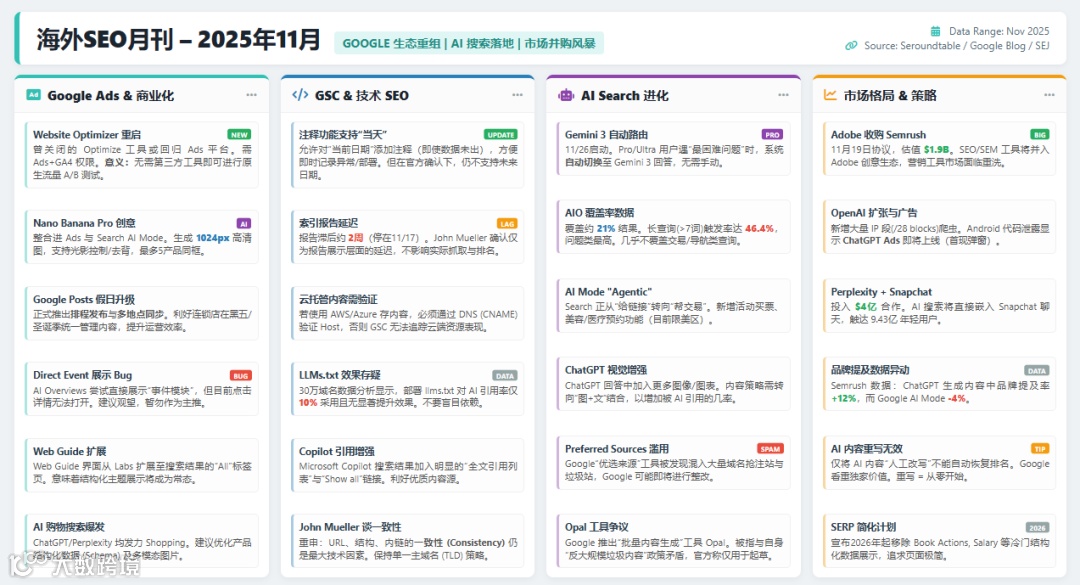Click the link icon next to Source
The image size is (1080, 585).
pos(851,45)
